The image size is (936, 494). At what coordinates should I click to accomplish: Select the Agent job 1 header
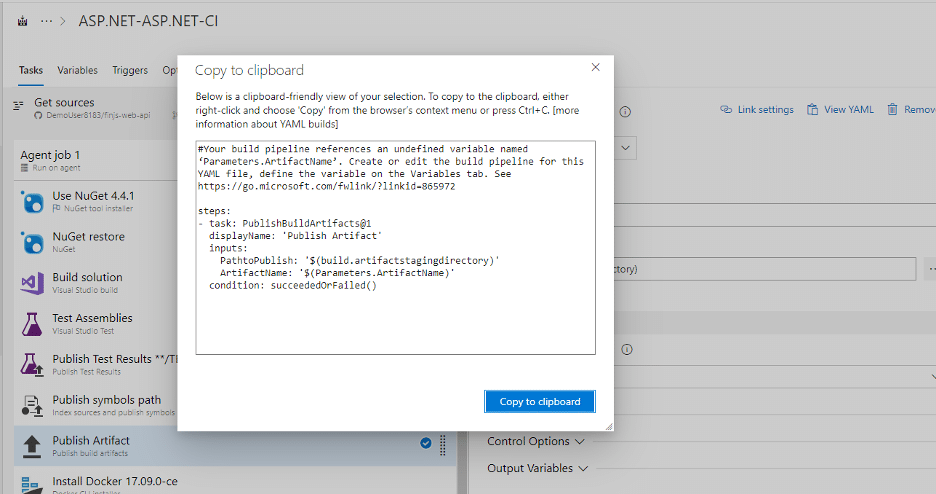(96, 160)
